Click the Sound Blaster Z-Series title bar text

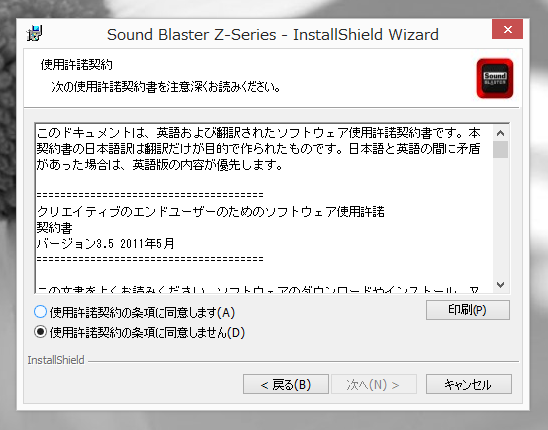tap(273, 35)
